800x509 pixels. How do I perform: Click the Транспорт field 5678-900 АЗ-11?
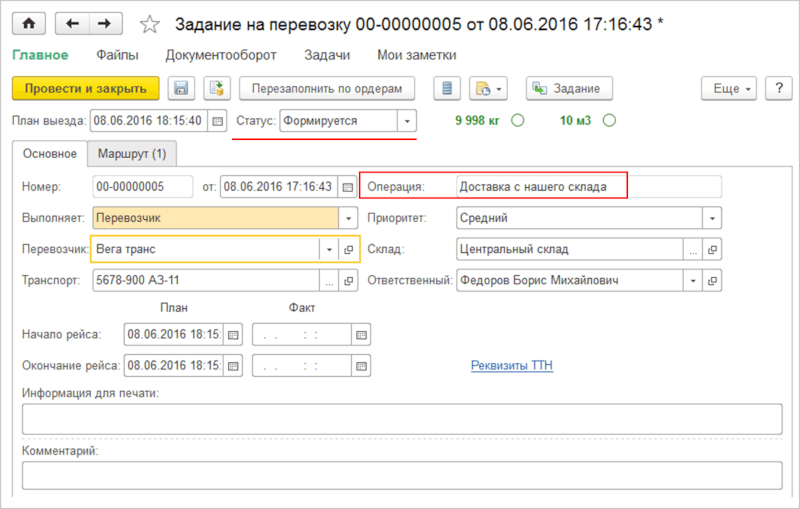tap(206, 281)
